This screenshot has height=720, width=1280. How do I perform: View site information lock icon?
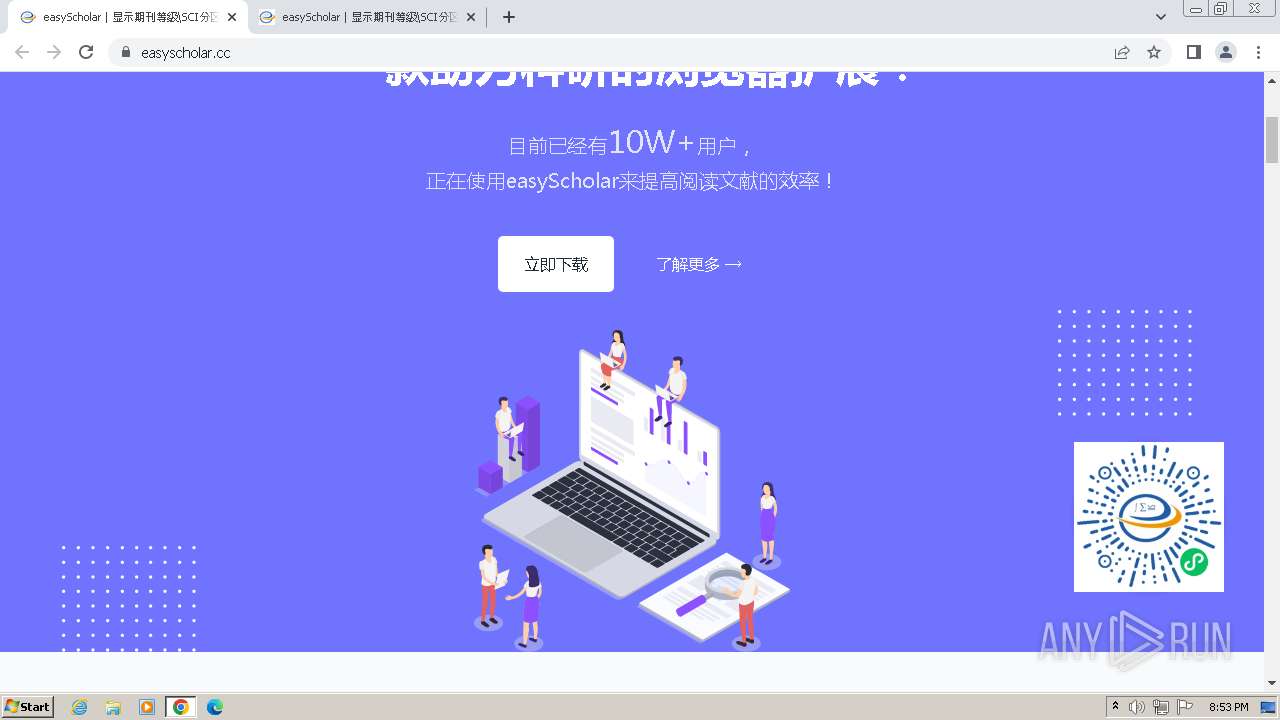[125, 52]
